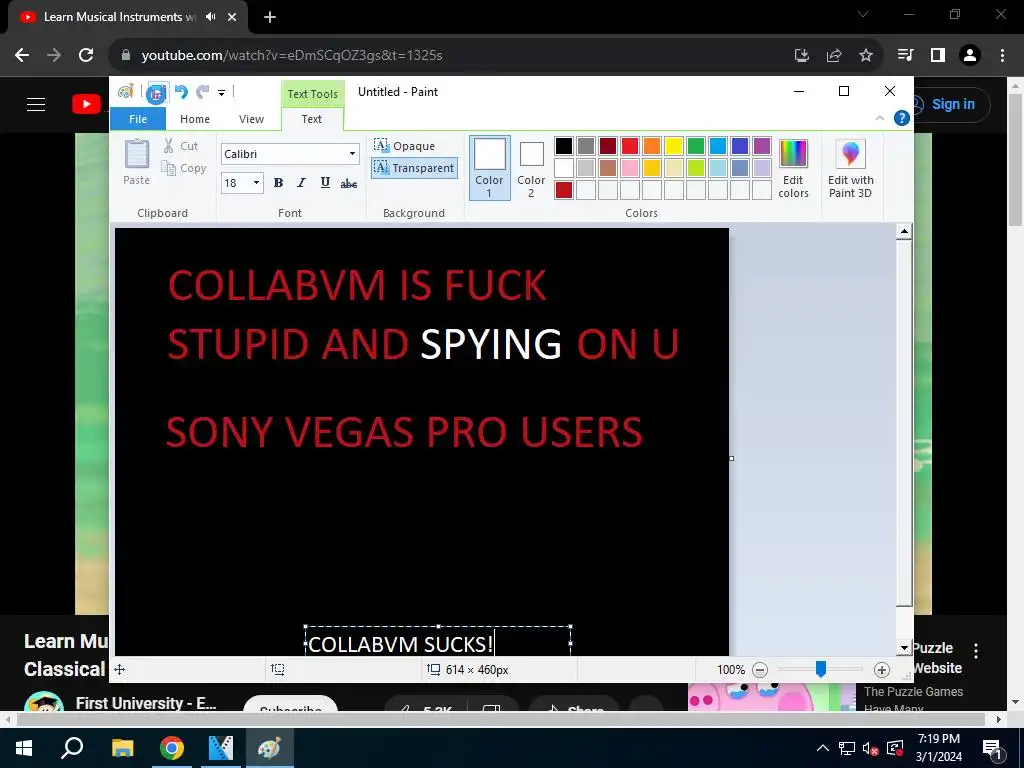The height and width of the screenshot is (768, 1024).
Task: Select the Text ribbon tab
Action: (312, 119)
